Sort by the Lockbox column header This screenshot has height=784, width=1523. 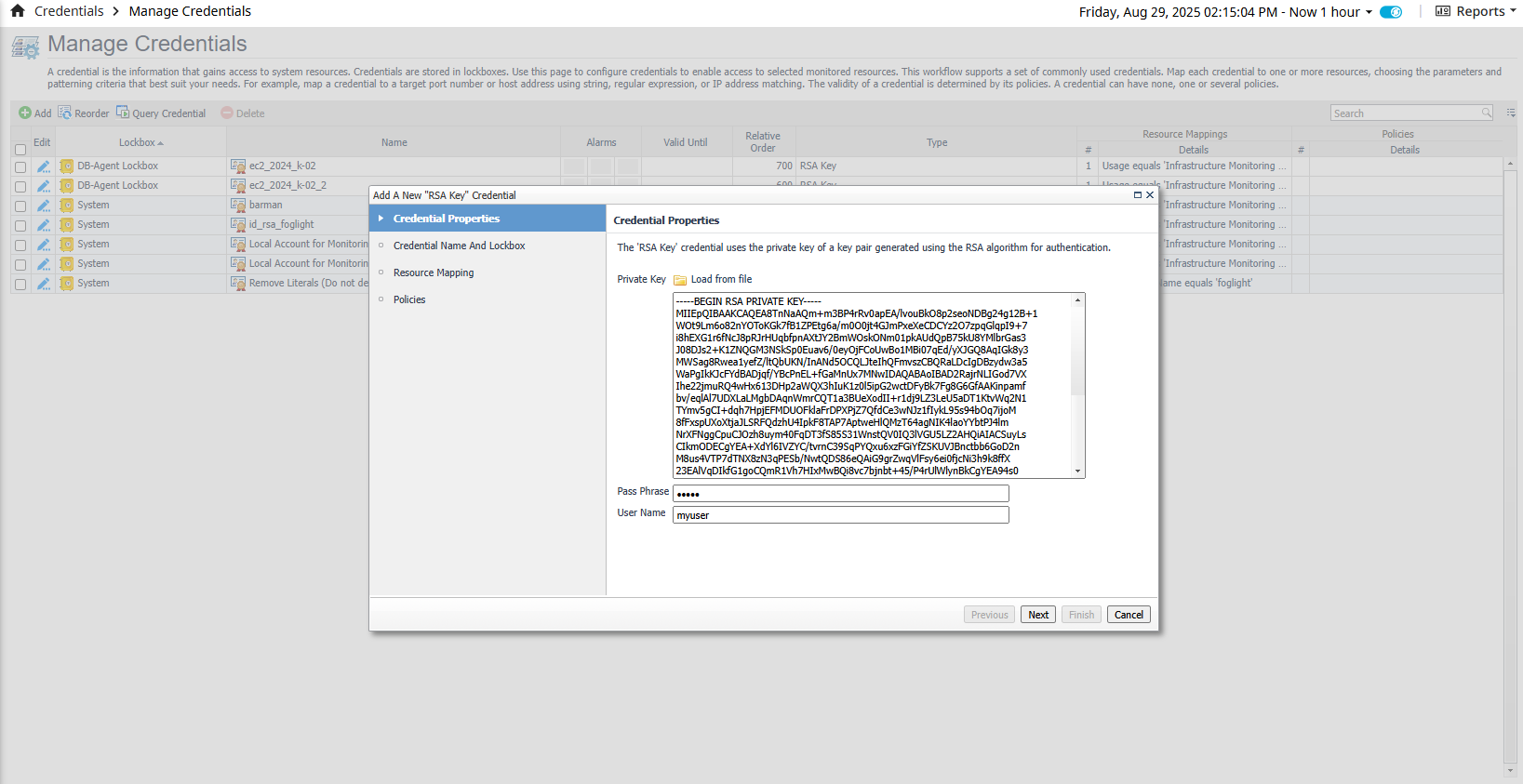[140, 142]
